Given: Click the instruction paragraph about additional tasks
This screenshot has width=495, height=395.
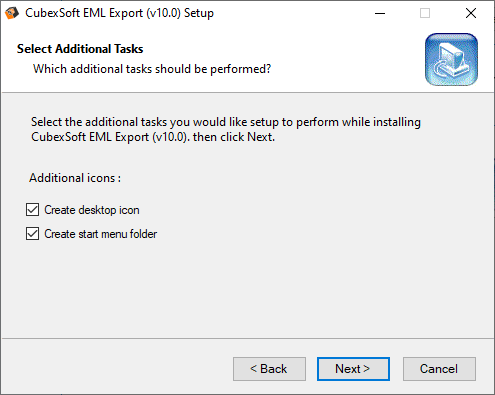Looking at the screenshot, I should tap(226, 129).
